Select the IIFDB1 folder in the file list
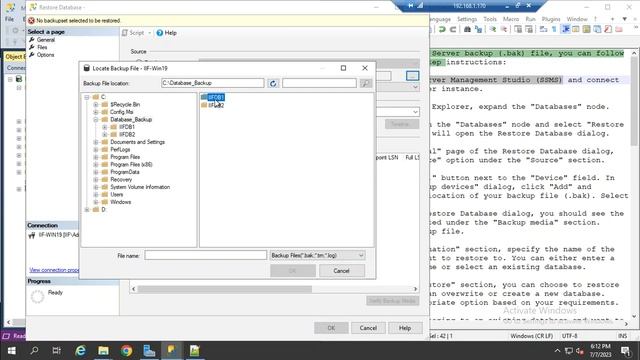Image resolution: width=640 pixels, height=360 pixels. click(x=213, y=97)
